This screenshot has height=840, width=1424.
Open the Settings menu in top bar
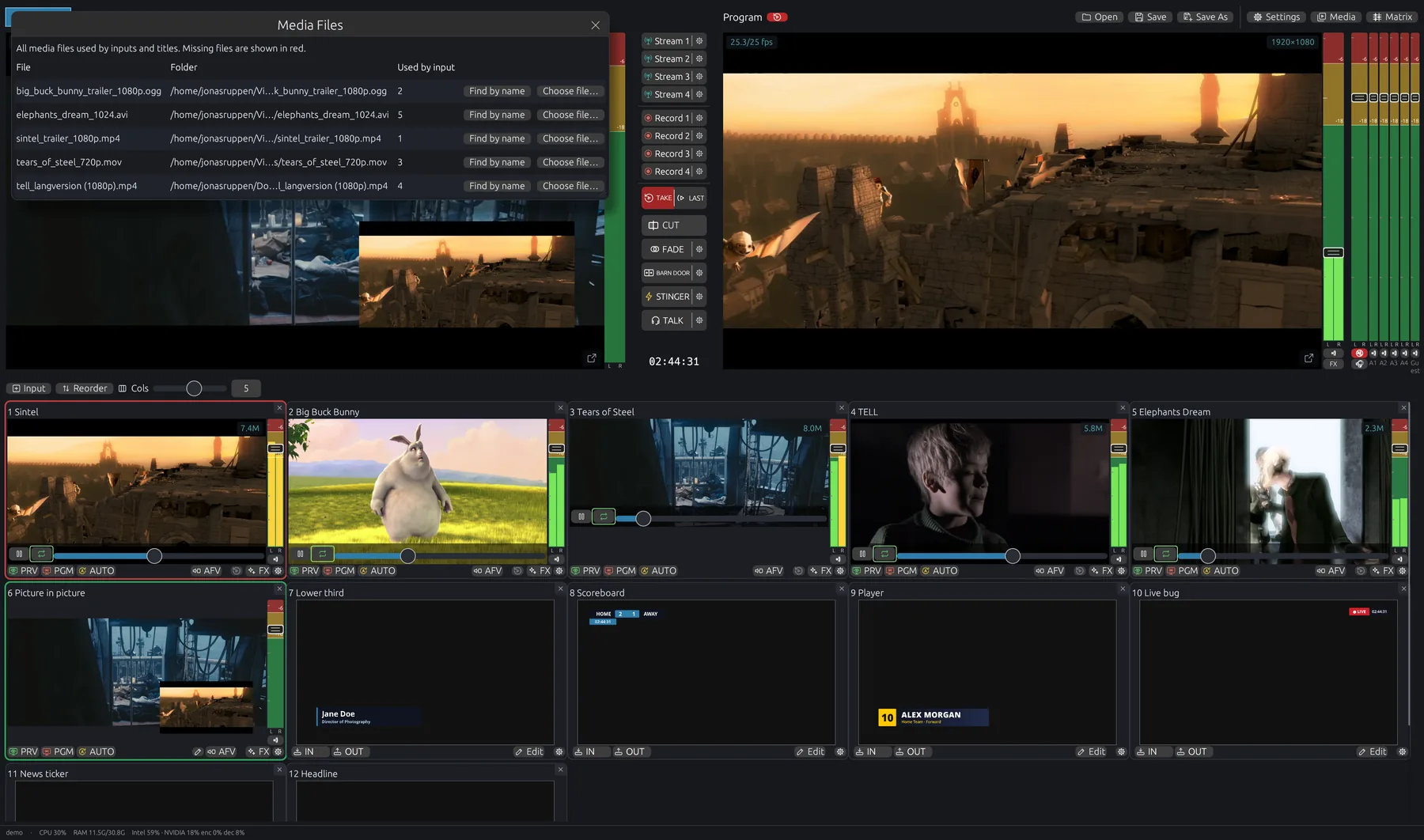point(1276,17)
